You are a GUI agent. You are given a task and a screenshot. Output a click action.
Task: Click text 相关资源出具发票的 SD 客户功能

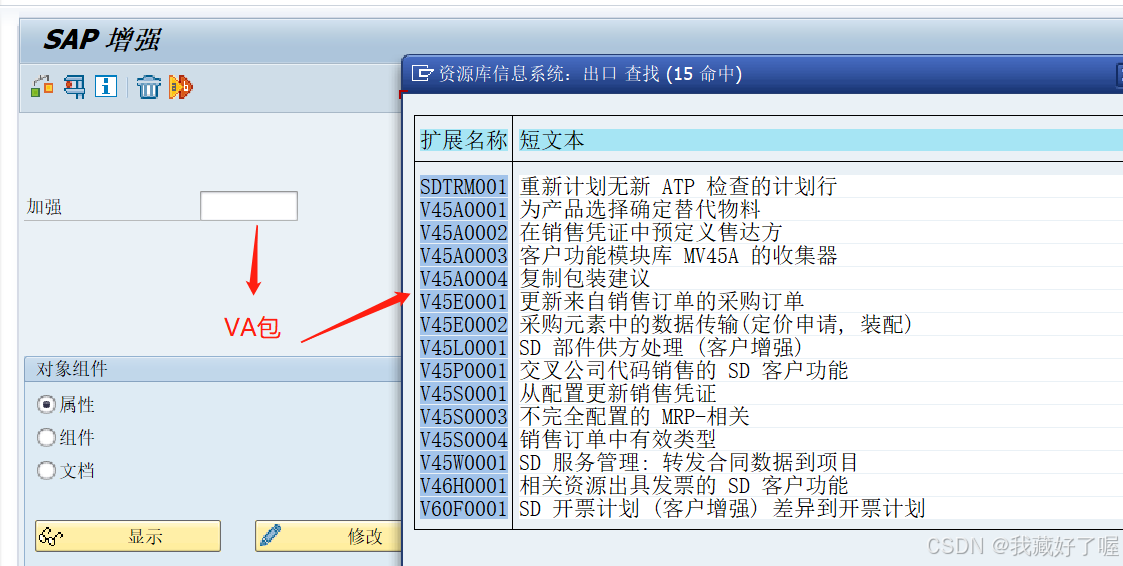(x=684, y=485)
